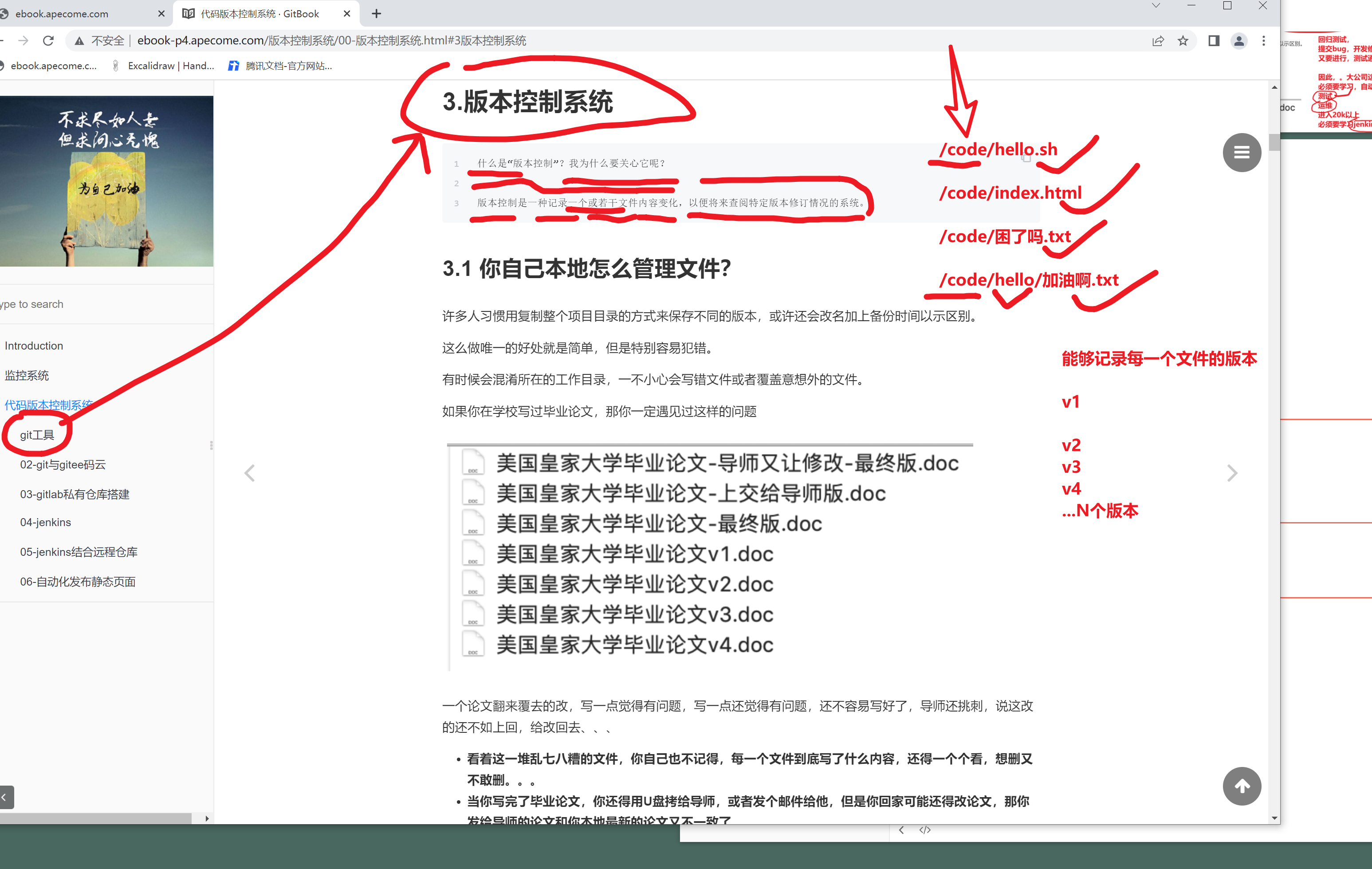The image size is (1372, 869).
Task: Click the GitBook hamburger menu button
Action: point(1242,152)
